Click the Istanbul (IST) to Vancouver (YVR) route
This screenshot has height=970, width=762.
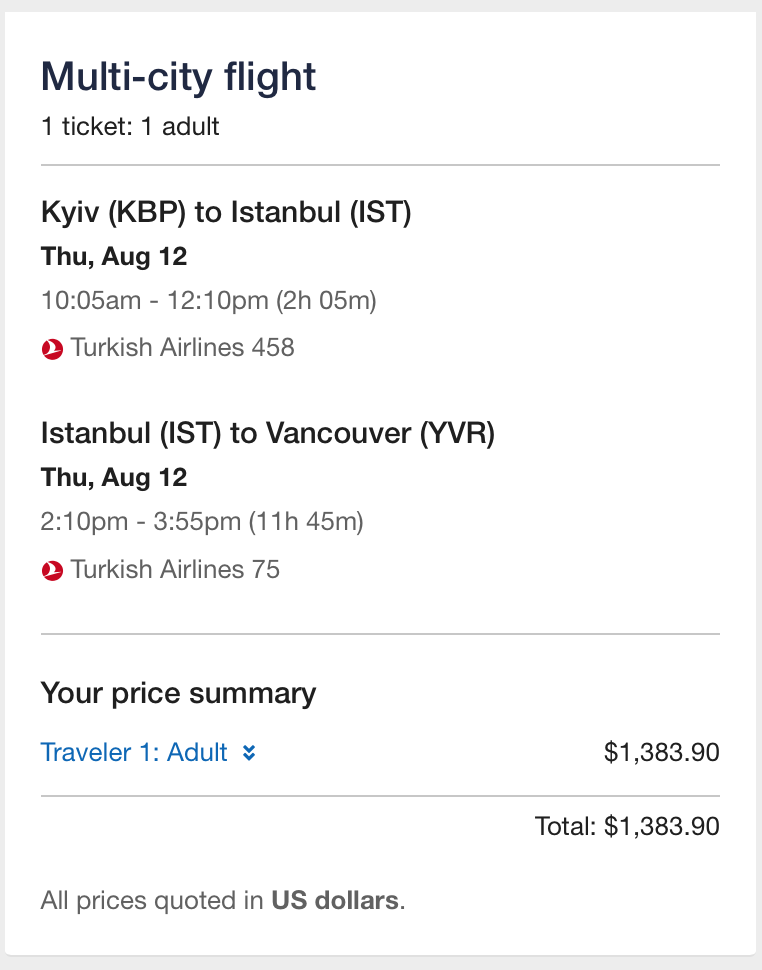[x=268, y=433]
